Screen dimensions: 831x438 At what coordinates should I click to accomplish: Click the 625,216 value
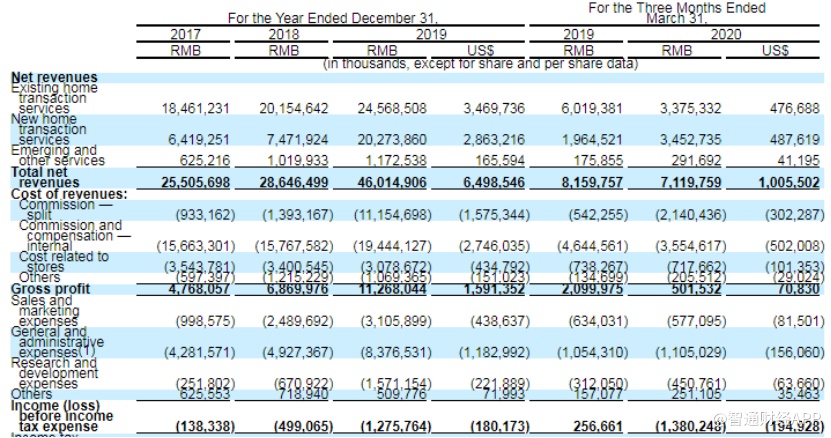pos(205,161)
